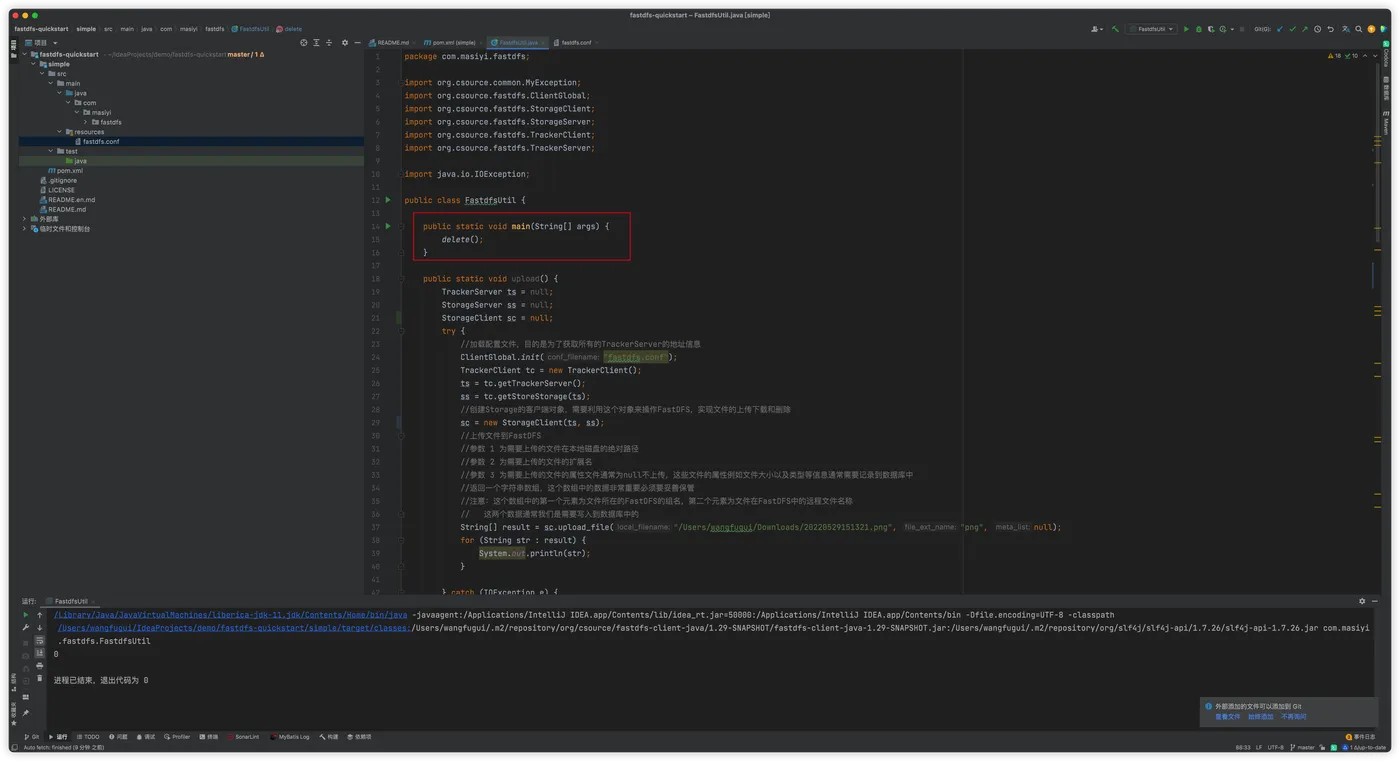Select LICENSE file in project tree
1400x761 pixels.
point(57,190)
